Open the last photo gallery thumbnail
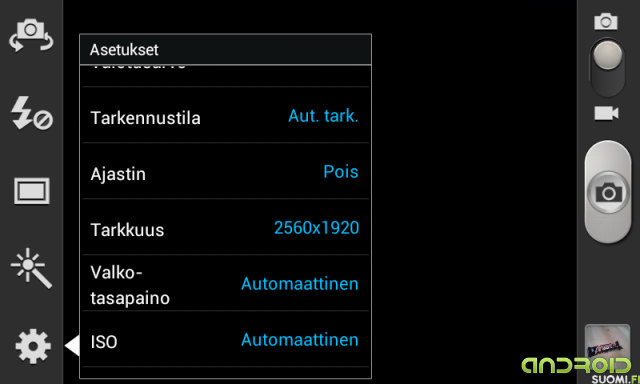 pos(607,342)
